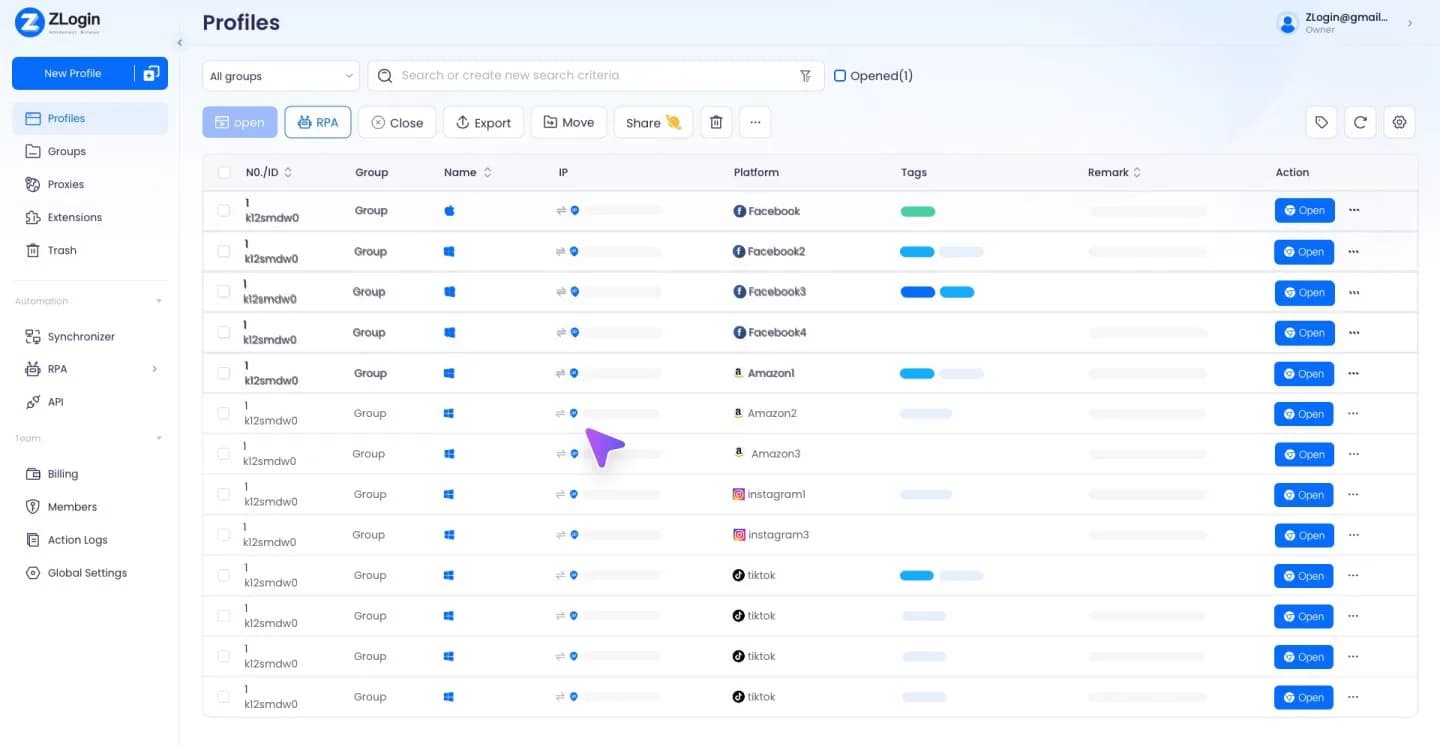Check the Facebook2 profile row checkbox

coord(224,252)
